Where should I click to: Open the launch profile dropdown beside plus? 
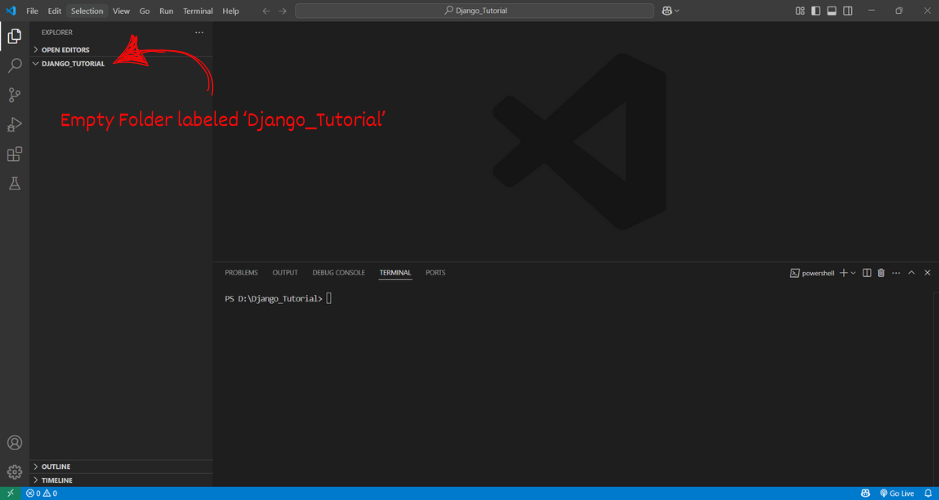coord(853,273)
